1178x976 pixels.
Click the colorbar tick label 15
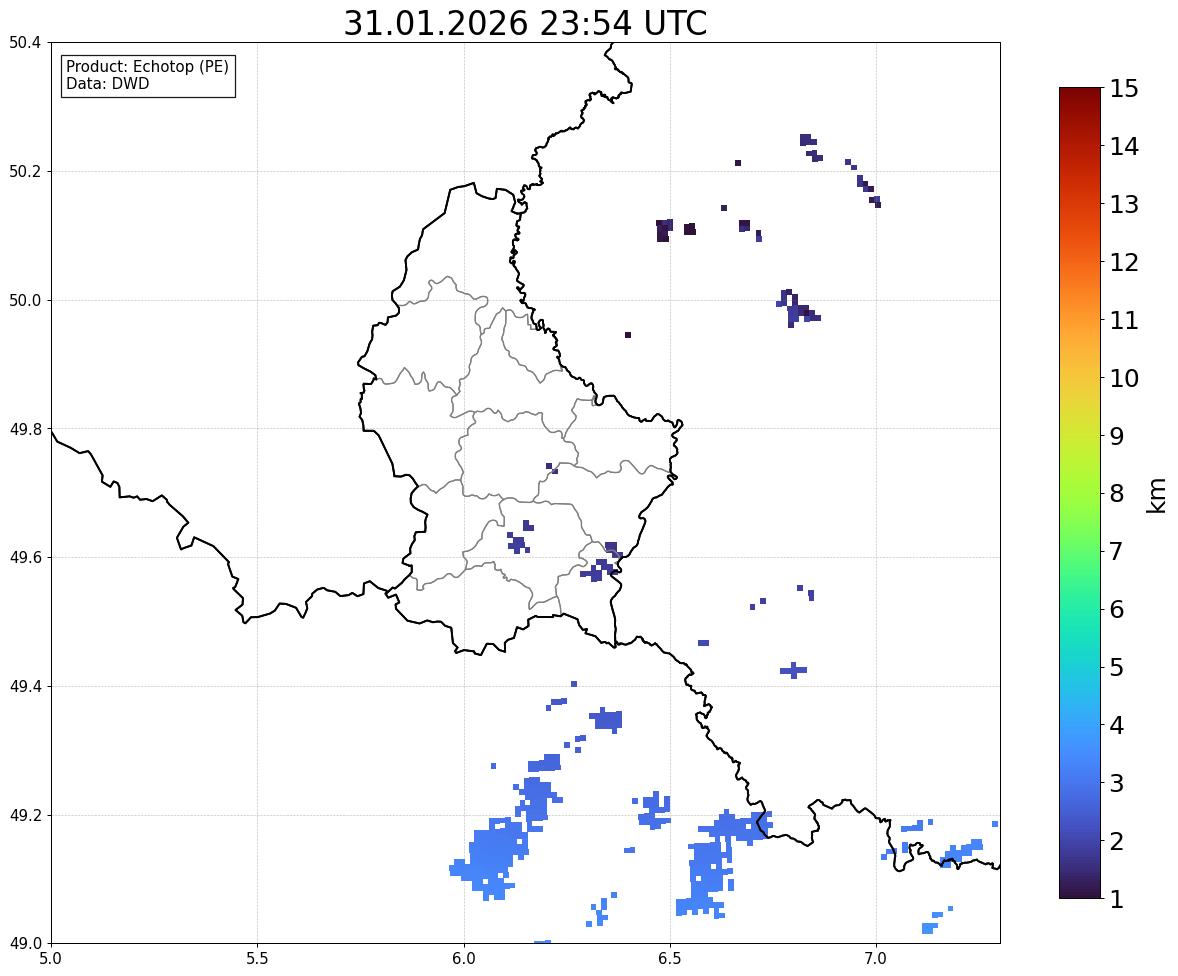coord(1124,89)
